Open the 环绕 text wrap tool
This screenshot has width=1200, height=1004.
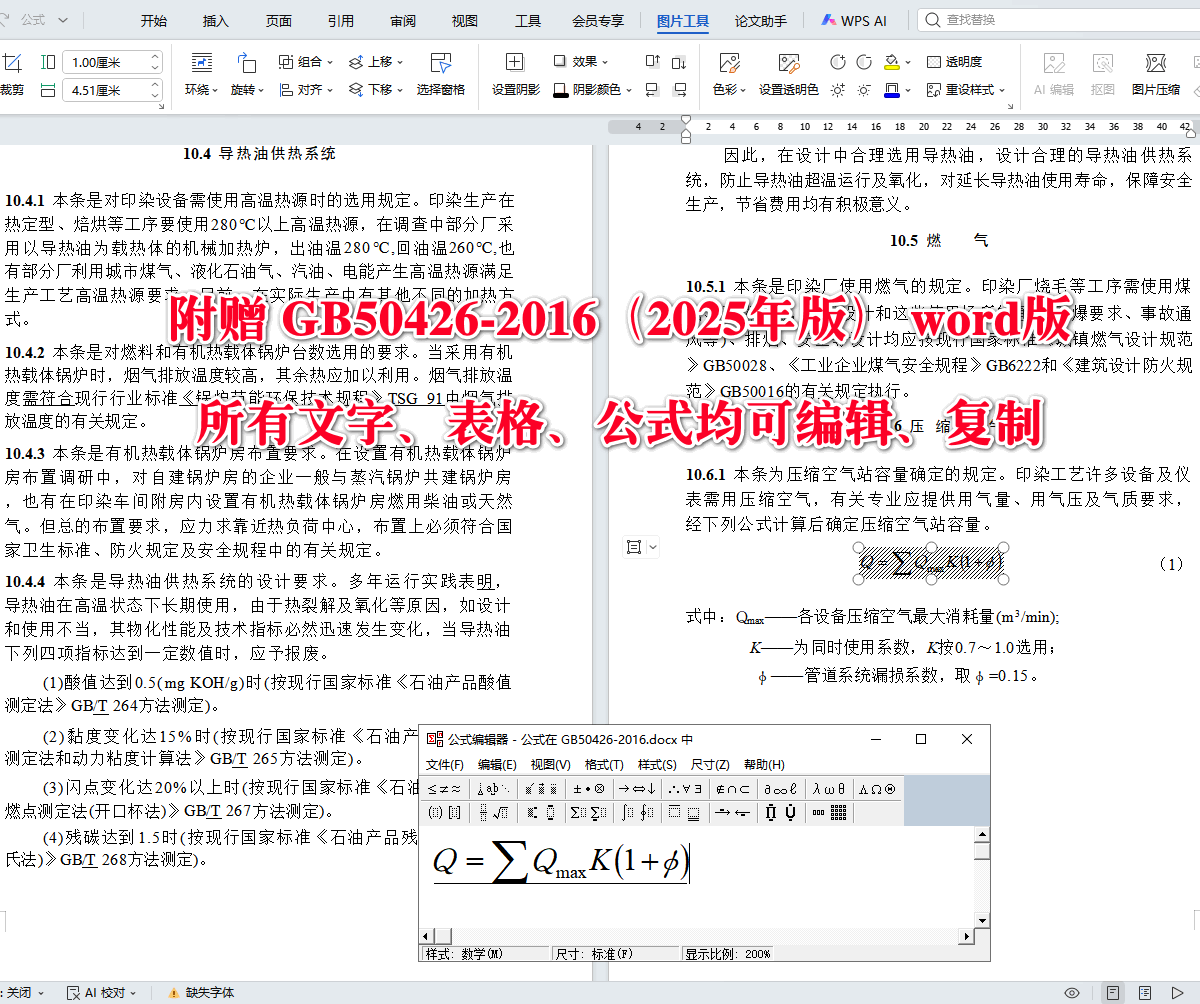[201, 75]
